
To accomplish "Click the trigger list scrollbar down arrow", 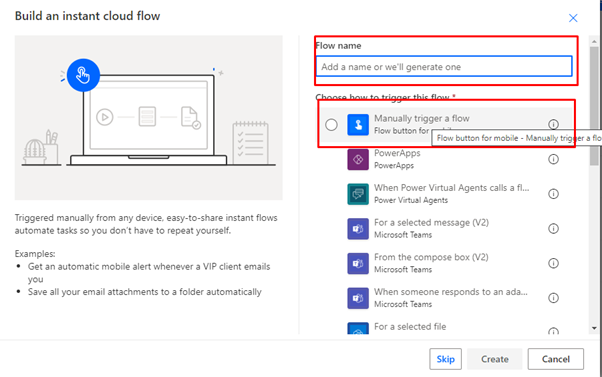I will click(594, 328).
